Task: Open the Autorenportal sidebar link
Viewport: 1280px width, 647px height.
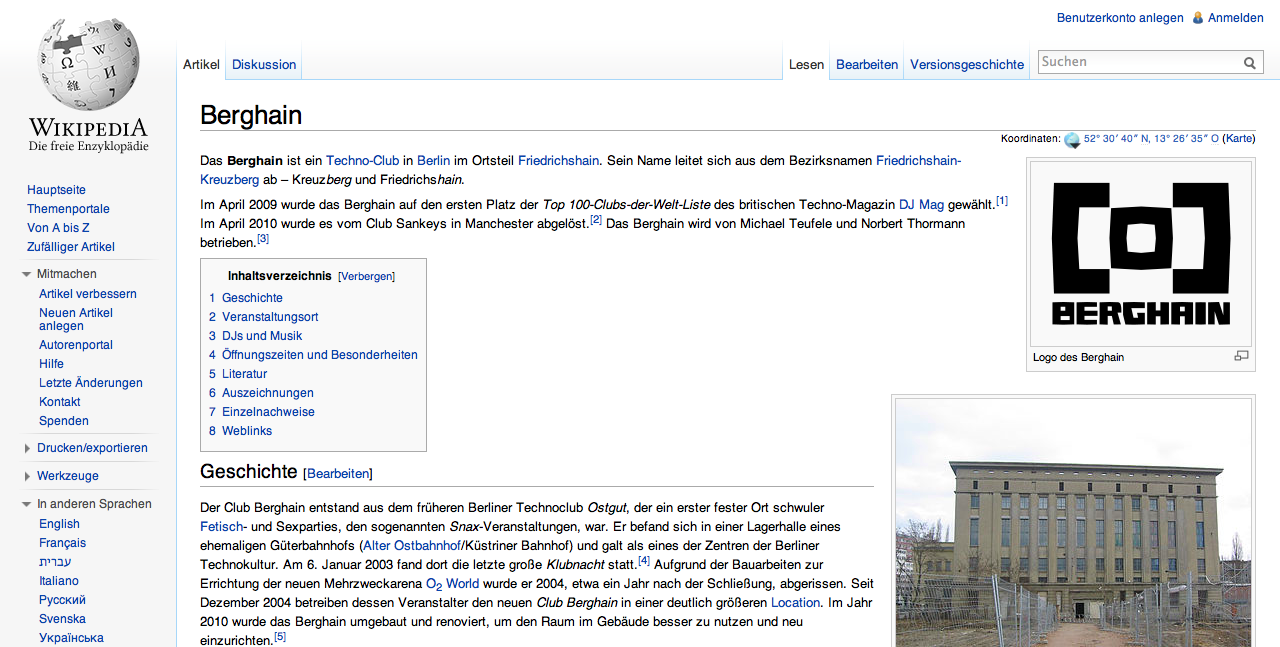Action: 76,345
